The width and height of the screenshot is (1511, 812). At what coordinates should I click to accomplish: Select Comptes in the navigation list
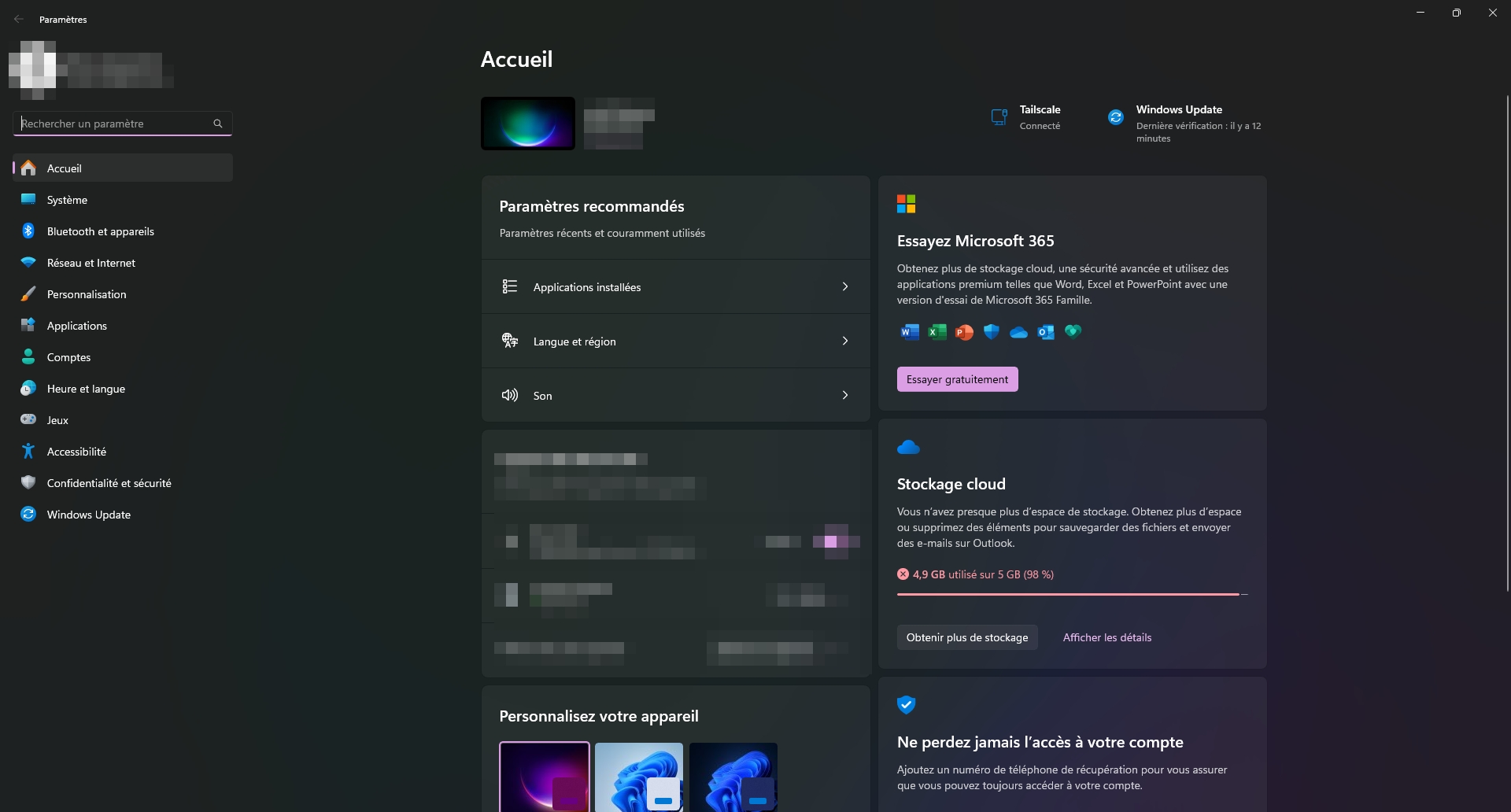coord(68,357)
